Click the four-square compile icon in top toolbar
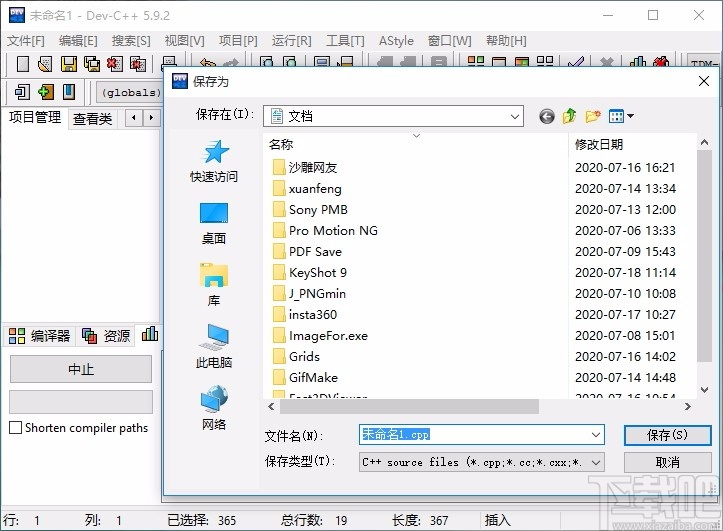Viewport: 723px width, 531px height. (x=476, y=62)
